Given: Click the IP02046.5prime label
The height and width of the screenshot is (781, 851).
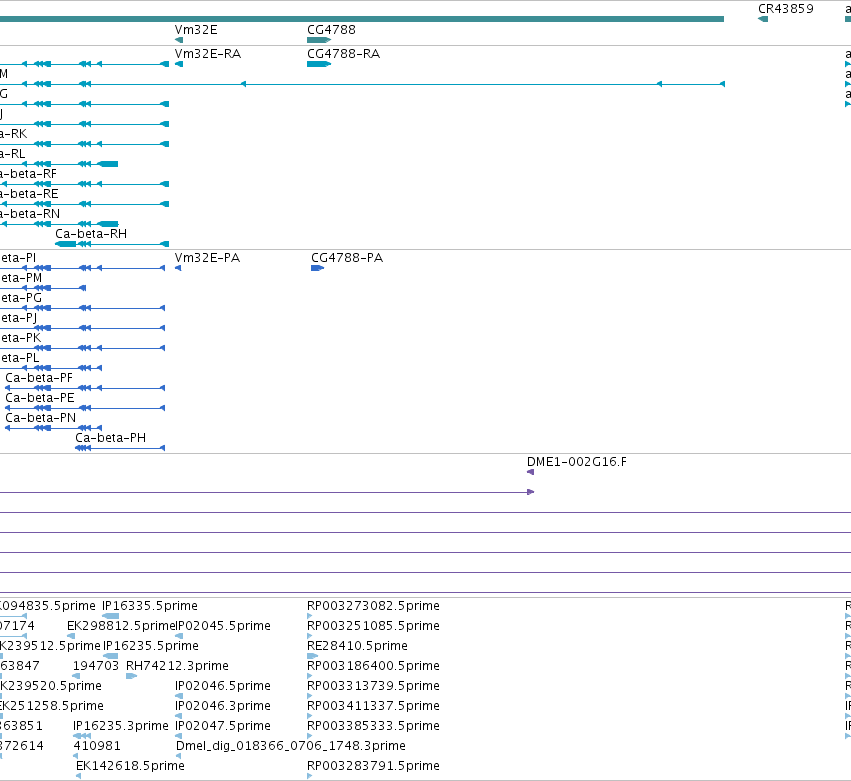Looking at the screenshot, I should pyautogui.click(x=223, y=686).
